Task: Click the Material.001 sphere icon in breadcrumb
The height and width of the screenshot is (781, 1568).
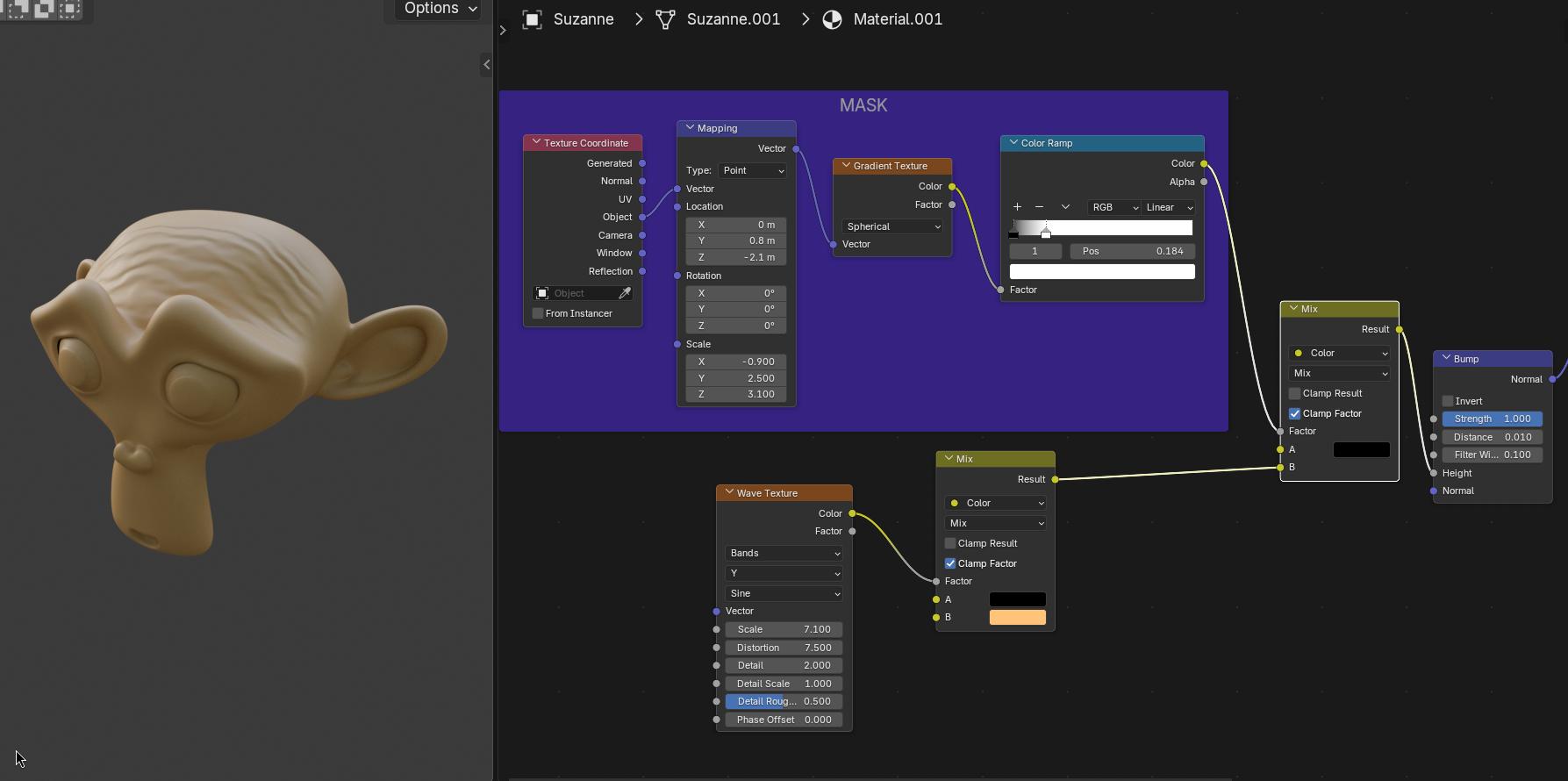Action: click(832, 19)
